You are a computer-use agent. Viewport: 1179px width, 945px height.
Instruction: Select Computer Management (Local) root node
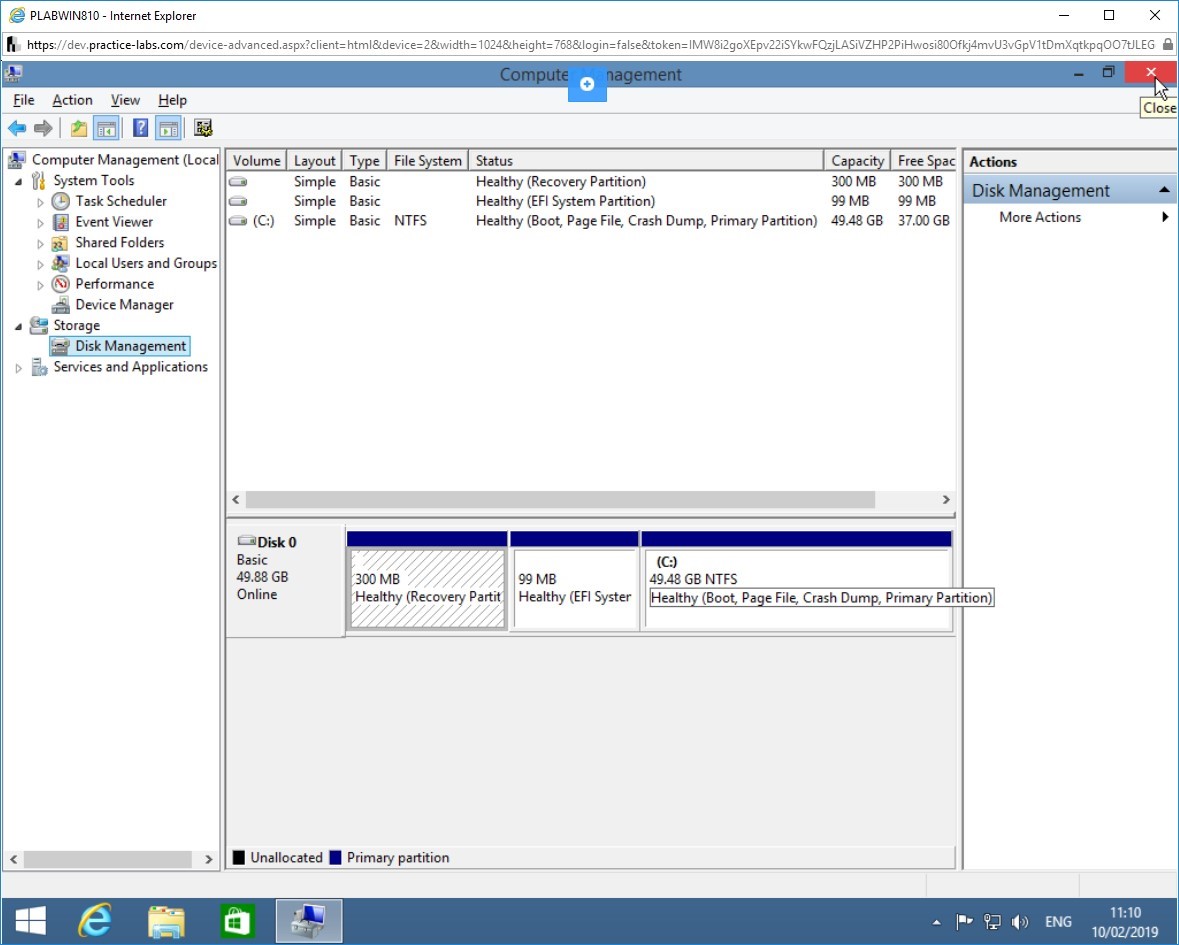pos(125,159)
